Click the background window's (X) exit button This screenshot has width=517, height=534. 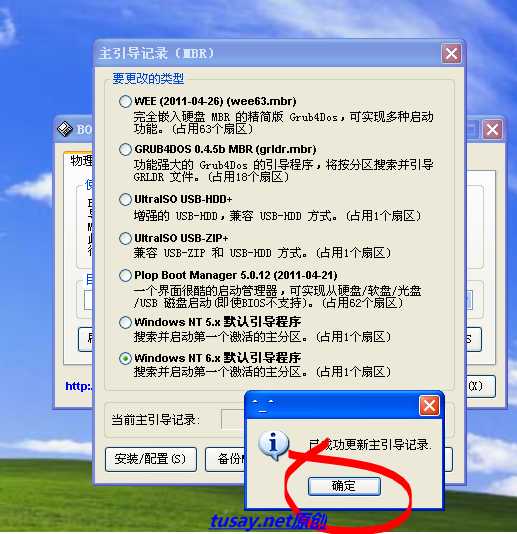tap(480, 386)
